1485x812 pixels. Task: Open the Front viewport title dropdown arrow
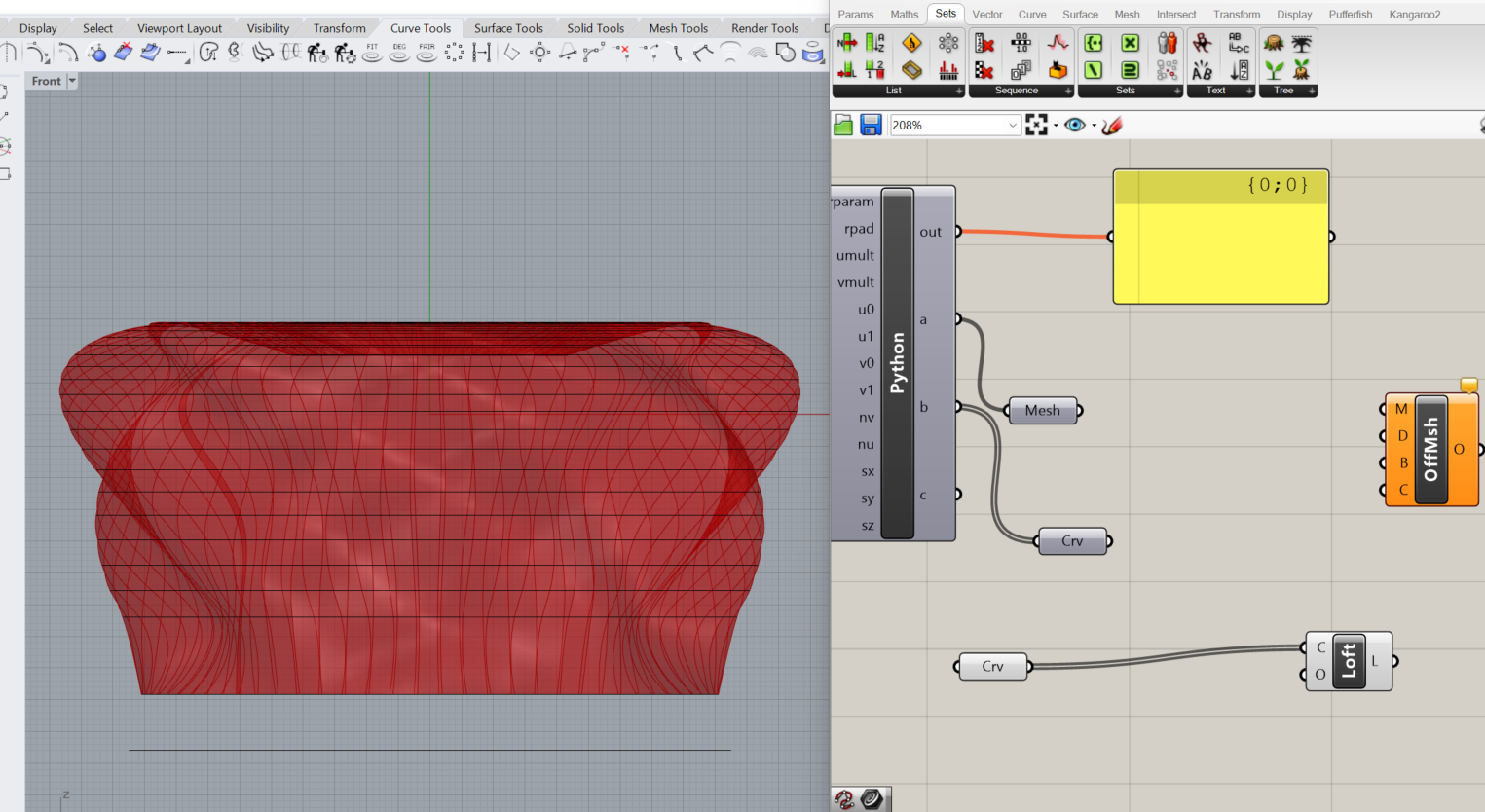click(72, 81)
